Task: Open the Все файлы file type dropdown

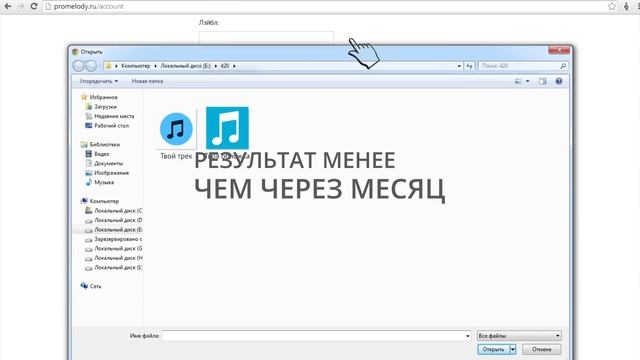Action: pyautogui.click(x=519, y=336)
